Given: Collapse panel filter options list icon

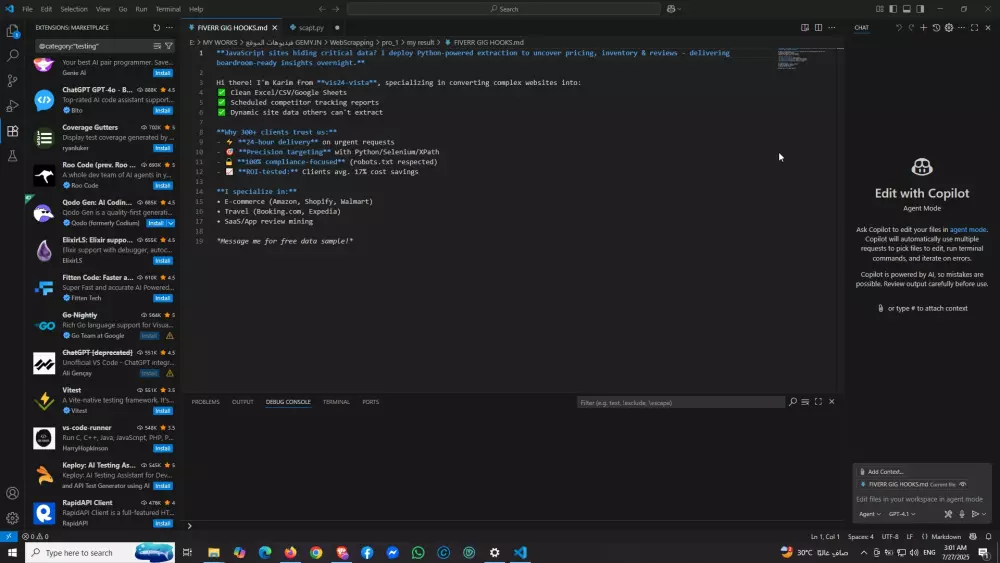Looking at the screenshot, I should pyautogui.click(x=805, y=402).
